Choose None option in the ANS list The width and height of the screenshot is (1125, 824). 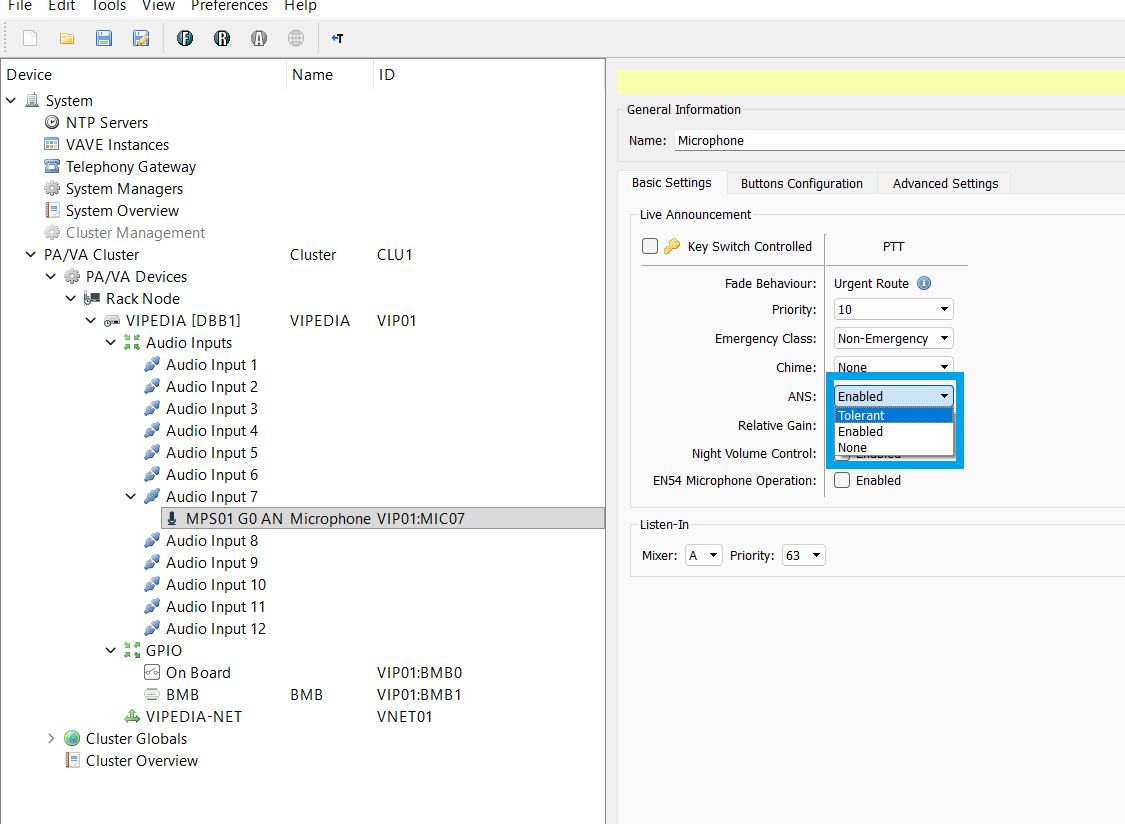point(894,447)
